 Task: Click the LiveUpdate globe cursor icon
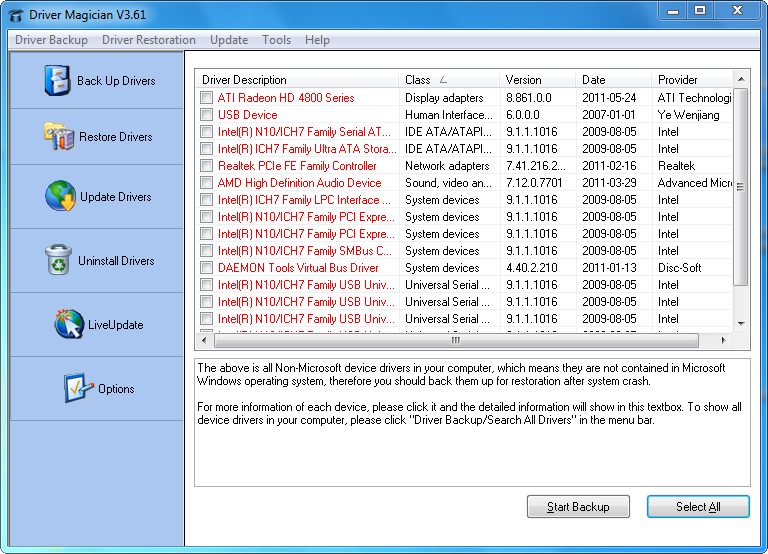pyautogui.click(x=69, y=324)
